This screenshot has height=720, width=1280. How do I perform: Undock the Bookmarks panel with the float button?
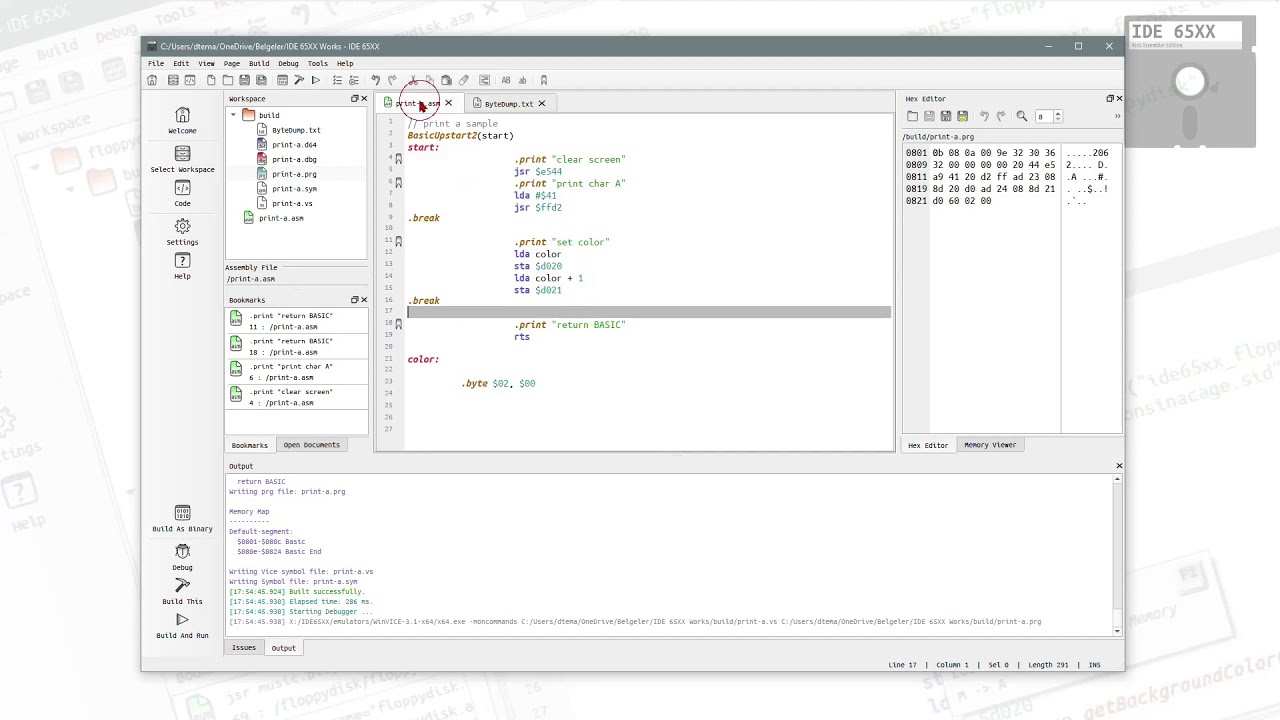354,300
